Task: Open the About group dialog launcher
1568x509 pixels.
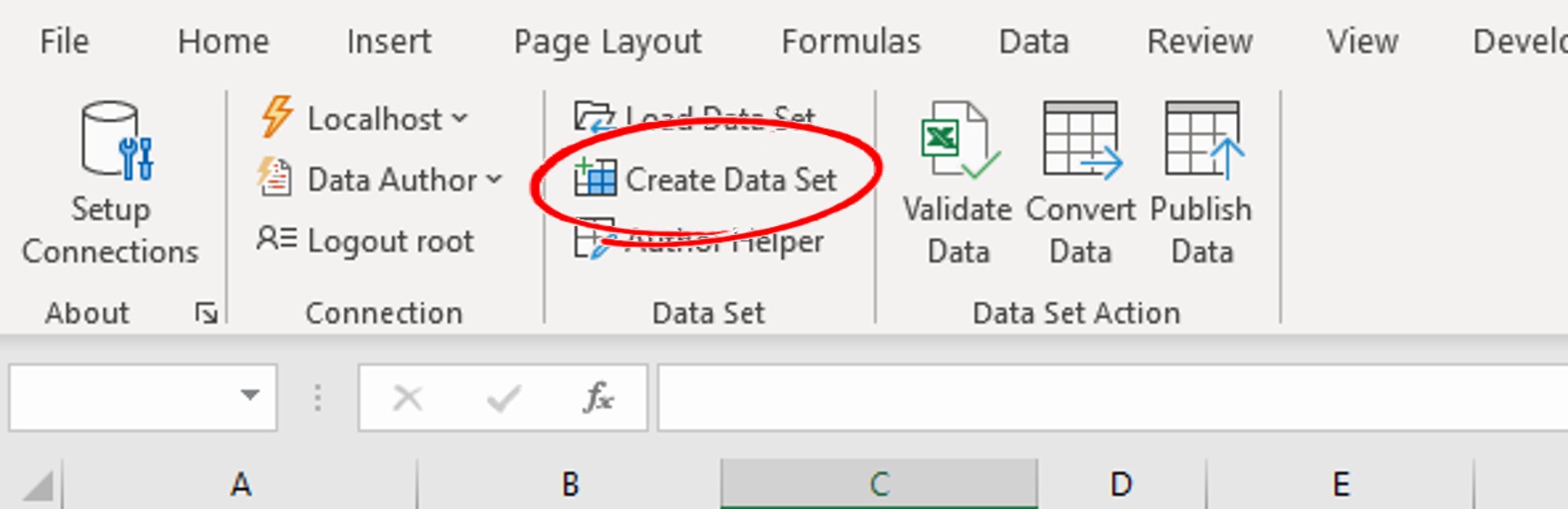Action: coord(206,313)
